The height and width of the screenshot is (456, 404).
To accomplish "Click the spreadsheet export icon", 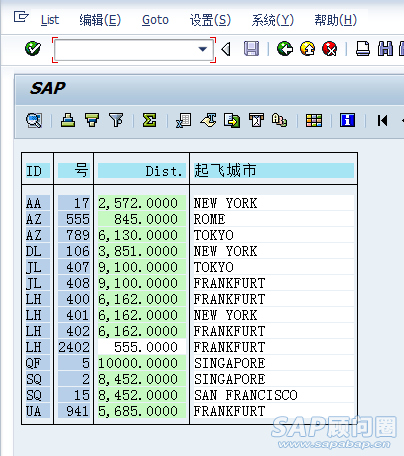I will point(184,120).
